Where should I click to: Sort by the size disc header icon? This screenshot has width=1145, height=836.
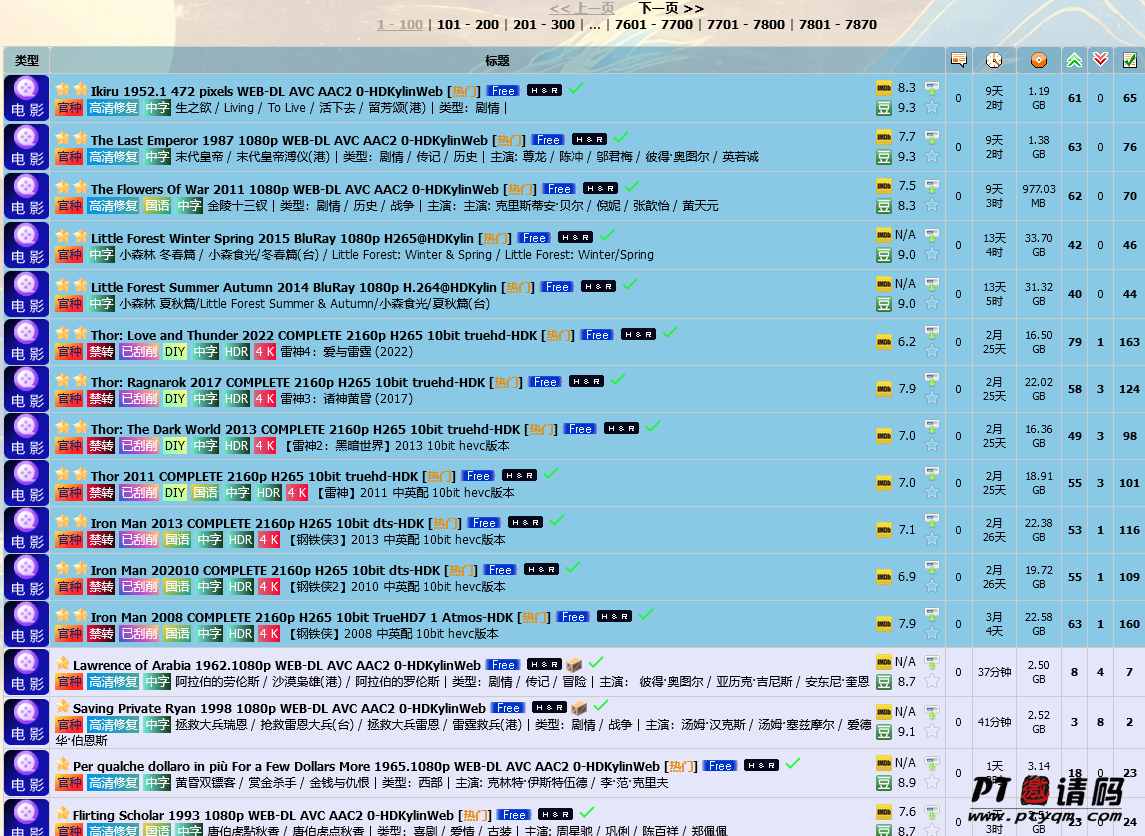coord(1038,60)
